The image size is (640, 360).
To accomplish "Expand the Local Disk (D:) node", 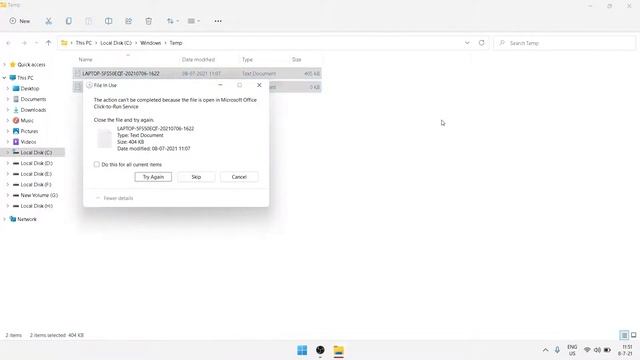I will click(8, 163).
